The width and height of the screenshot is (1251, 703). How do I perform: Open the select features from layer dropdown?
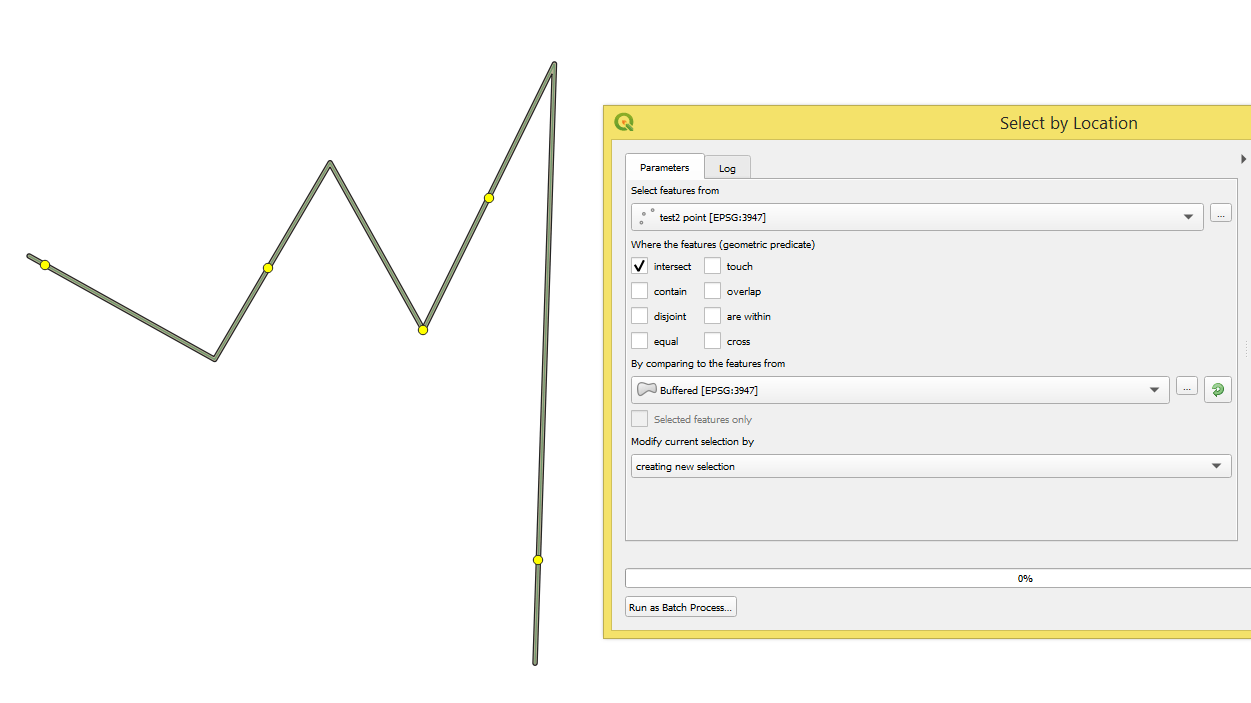pyautogui.click(x=1188, y=216)
